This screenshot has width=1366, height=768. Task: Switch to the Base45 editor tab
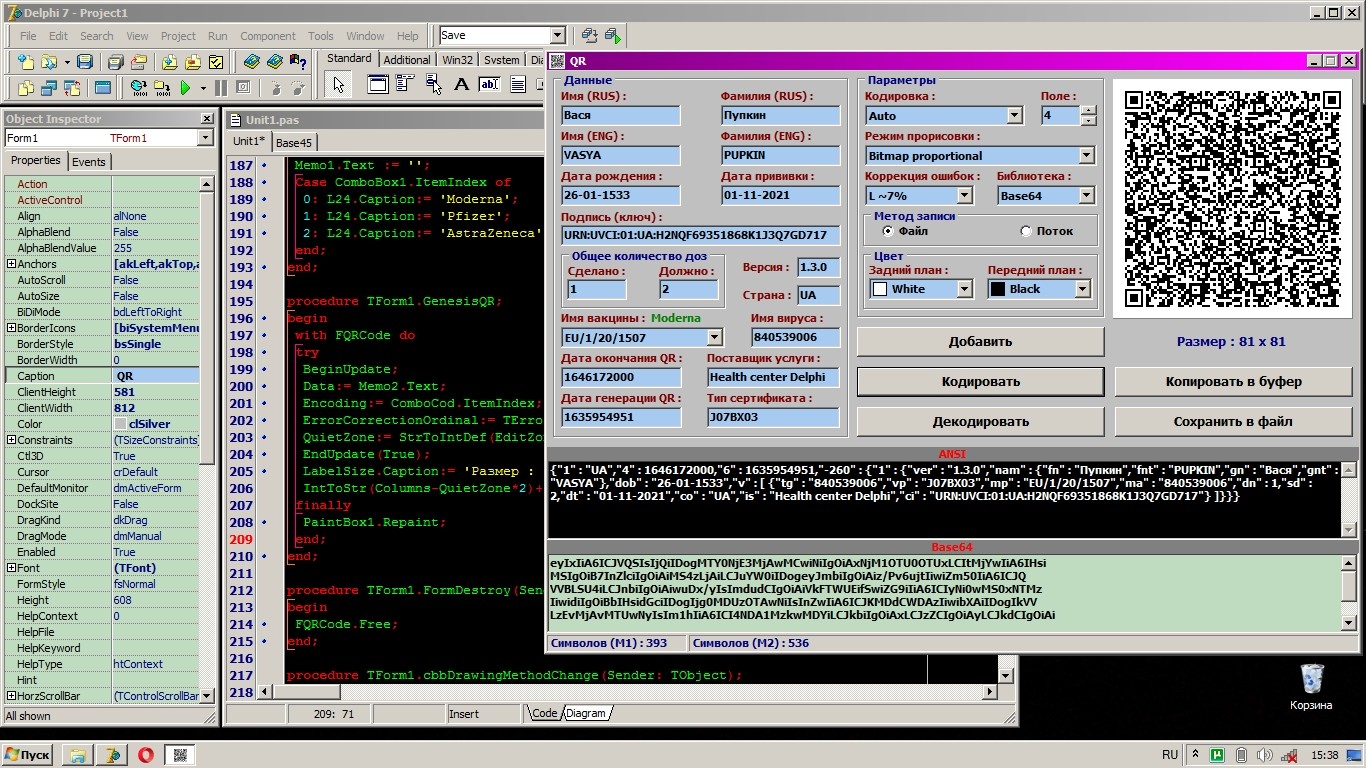[294, 143]
